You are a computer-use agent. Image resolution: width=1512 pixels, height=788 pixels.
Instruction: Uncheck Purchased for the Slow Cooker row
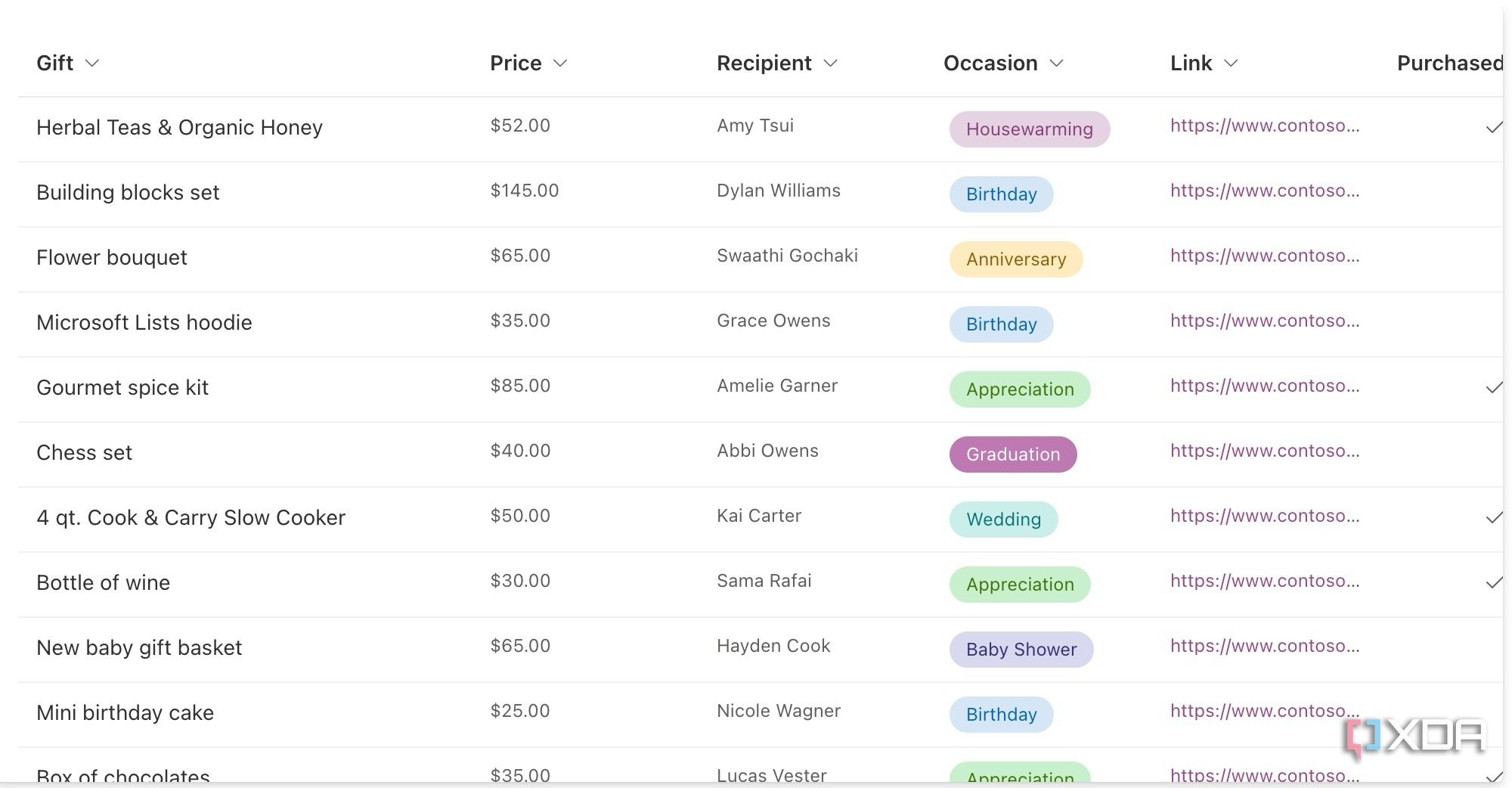[x=1493, y=519]
